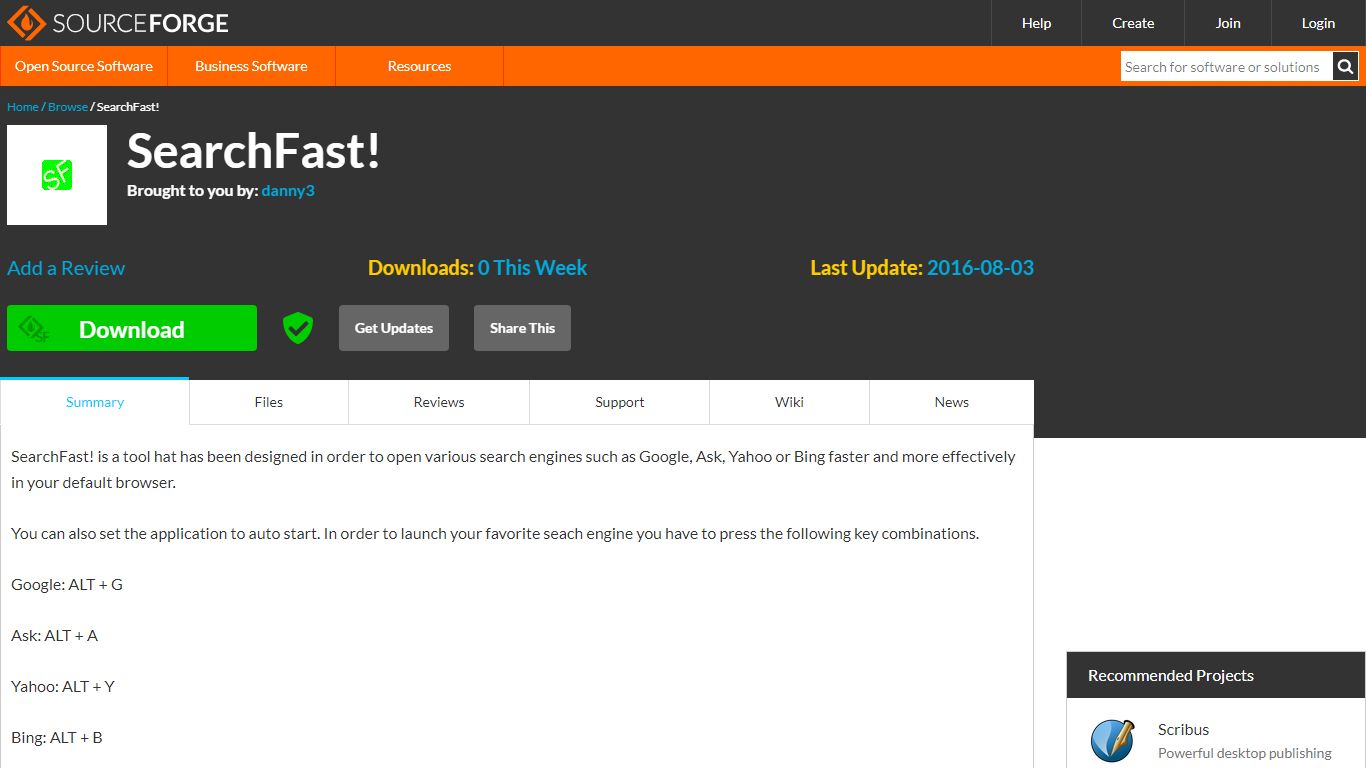Viewport: 1366px width, 768px height.
Task: Click Login in the top bar
Action: click(x=1318, y=23)
